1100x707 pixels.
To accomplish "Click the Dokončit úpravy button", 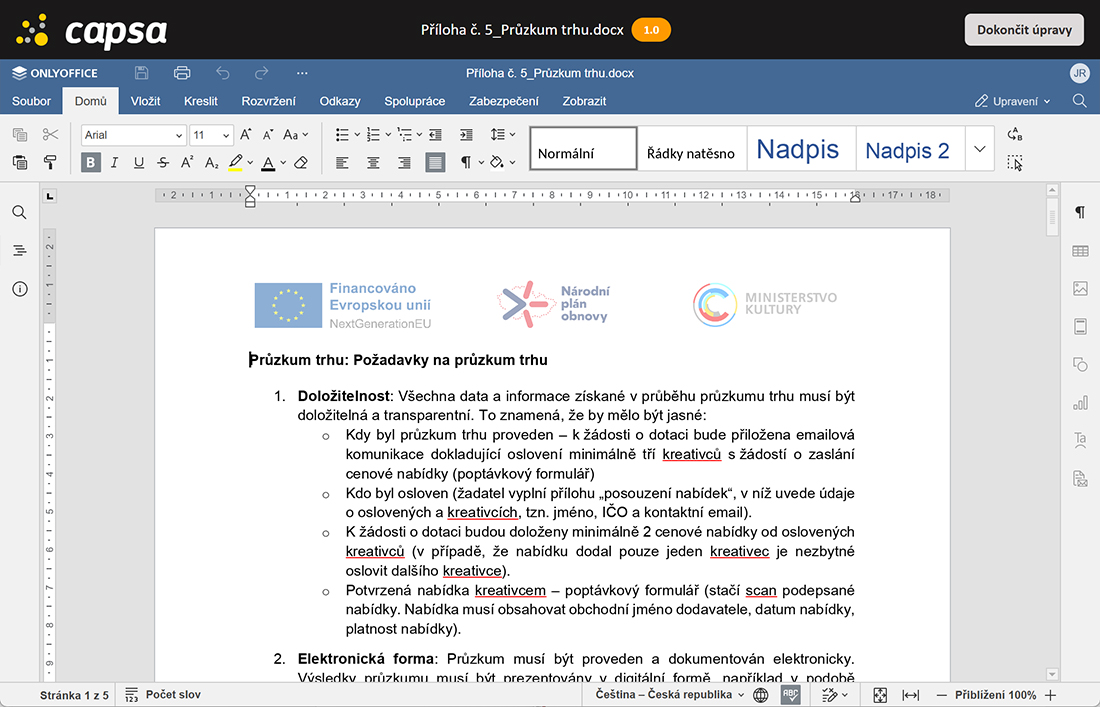I will click(x=1024, y=30).
